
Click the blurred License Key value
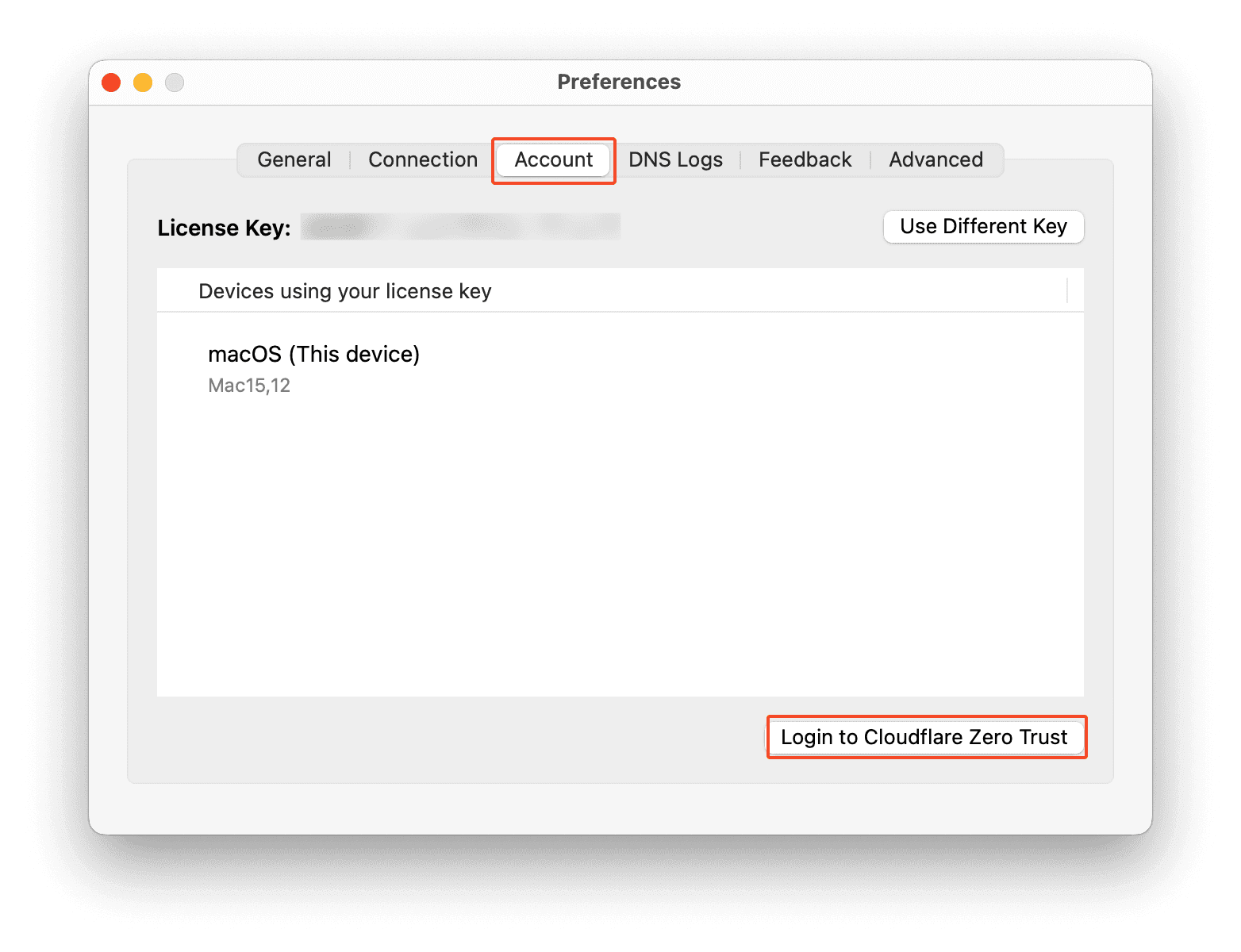[460, 227]
